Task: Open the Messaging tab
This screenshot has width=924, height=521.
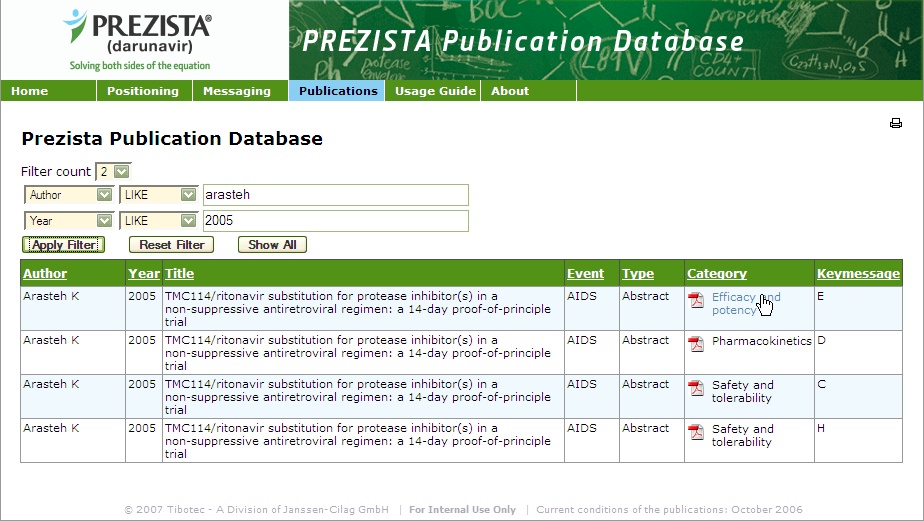Action: tap(240, 91)
